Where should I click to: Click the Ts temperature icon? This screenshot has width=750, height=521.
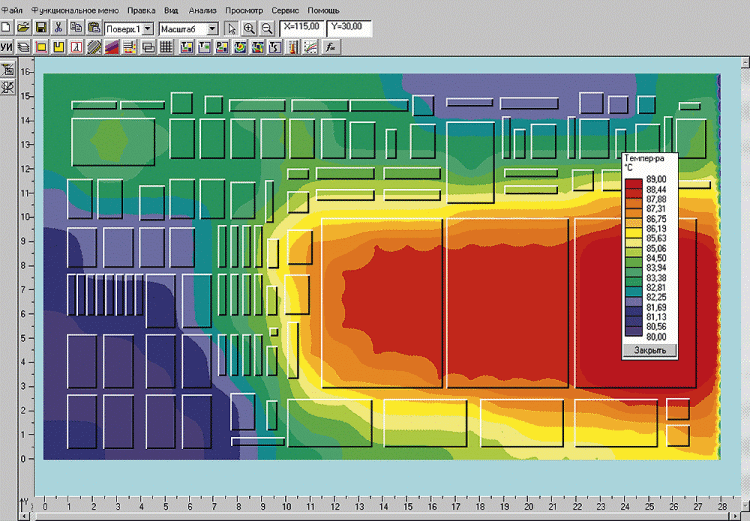275,47
